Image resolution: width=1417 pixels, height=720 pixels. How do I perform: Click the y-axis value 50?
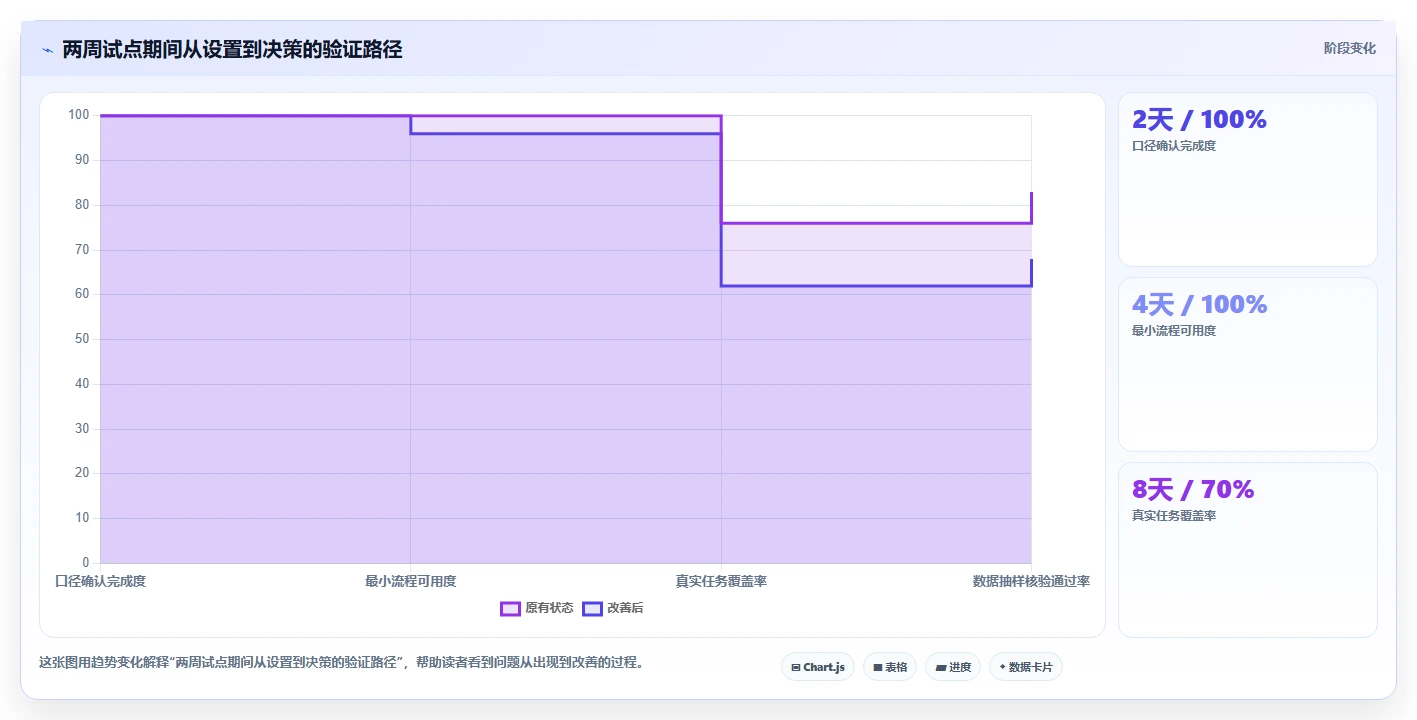click(82, 339)
